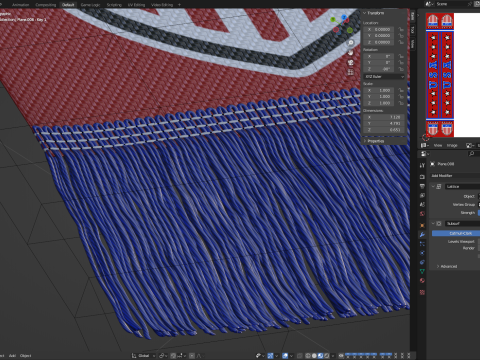This screenshot has height=360, width=480.
Task: Expand the Properties panel in sidebar
Action: 365,141
